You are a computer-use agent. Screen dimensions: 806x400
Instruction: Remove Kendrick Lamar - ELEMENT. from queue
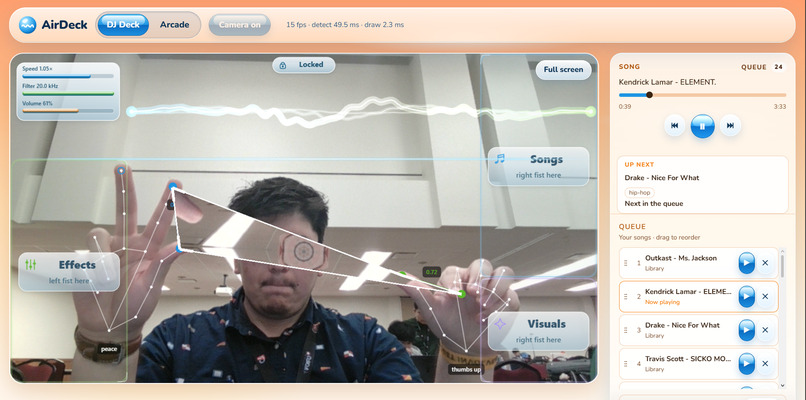765,297
